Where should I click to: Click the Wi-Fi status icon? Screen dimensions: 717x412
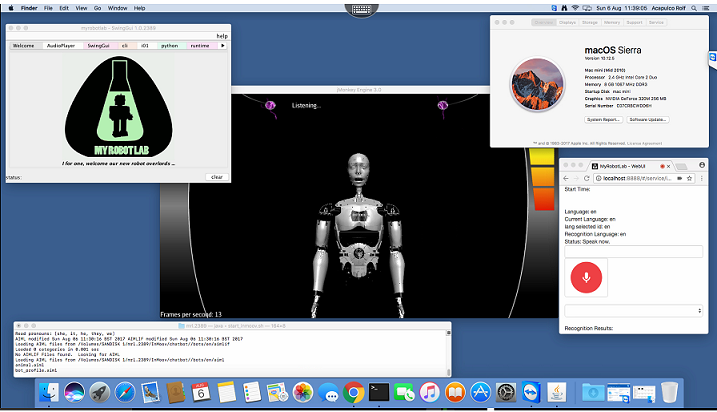[x=575, y=8]
